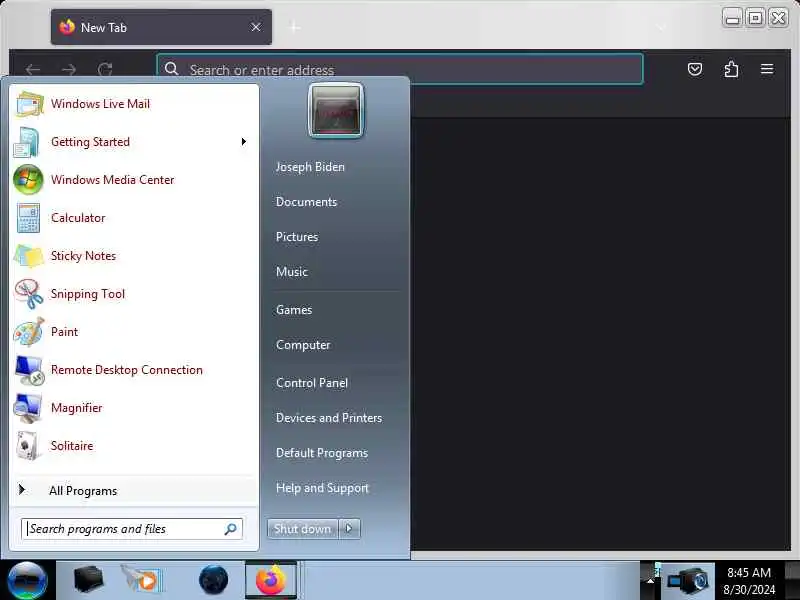Open the Paint palette icon
Screen dimensions: 800x600
[x=29, y=332]
